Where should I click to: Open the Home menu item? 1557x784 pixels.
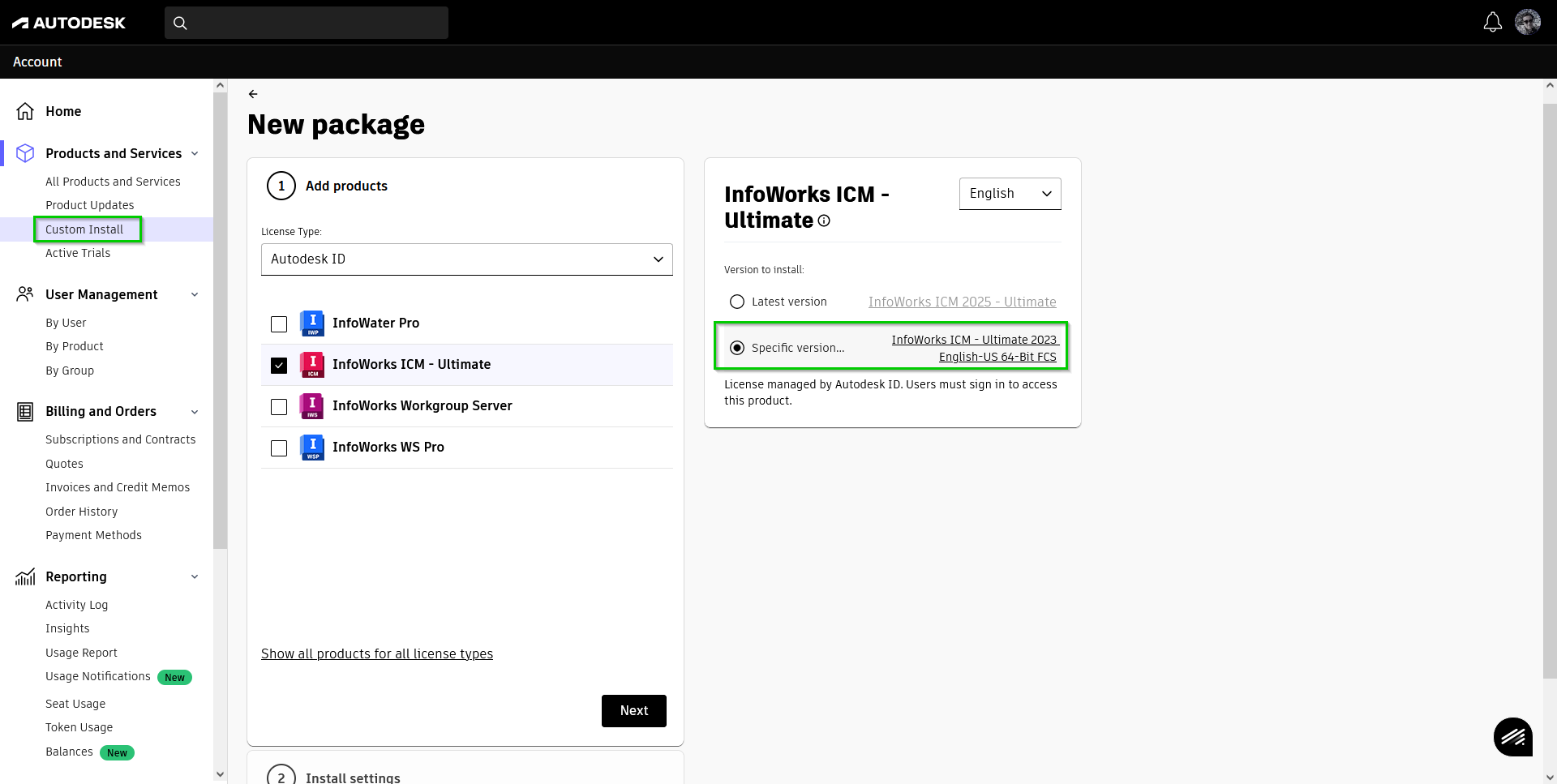click(x=63, y=111)
